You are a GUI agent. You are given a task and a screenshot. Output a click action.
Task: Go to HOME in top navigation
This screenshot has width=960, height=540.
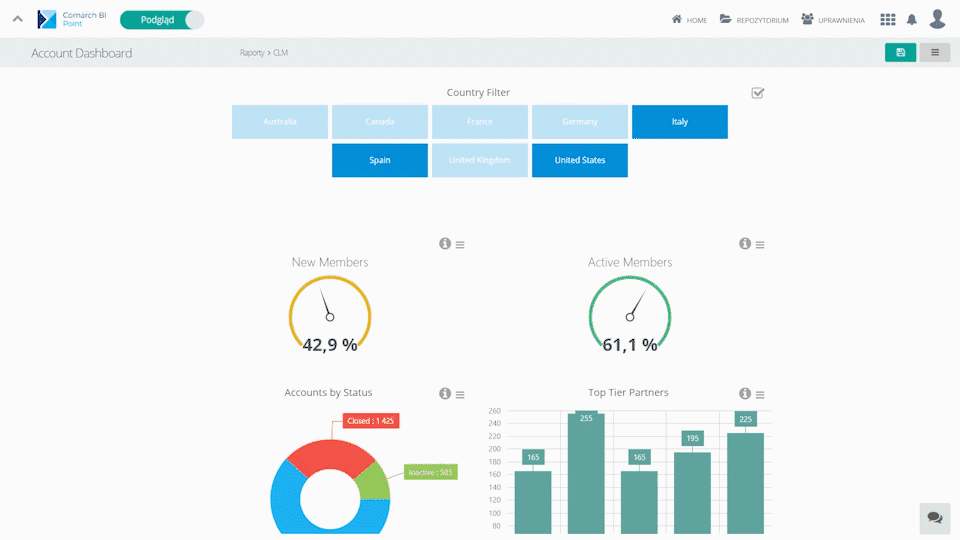pyautogui.click(x=689, y=20)
